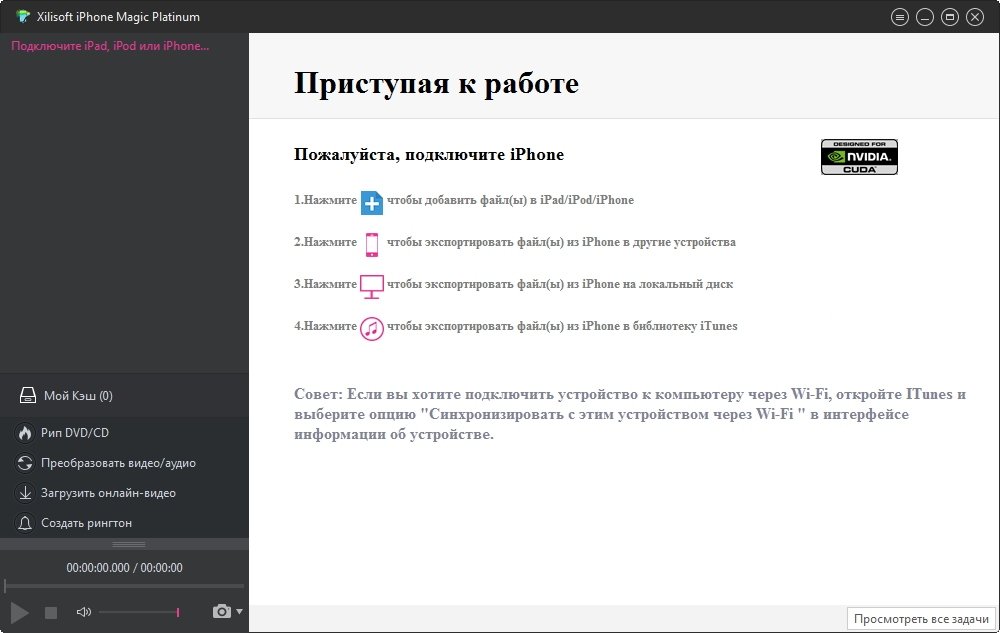Click the flame icon beside Рип DVD/CD
This screenshot has width=1000, height=633.
point(24,433)
